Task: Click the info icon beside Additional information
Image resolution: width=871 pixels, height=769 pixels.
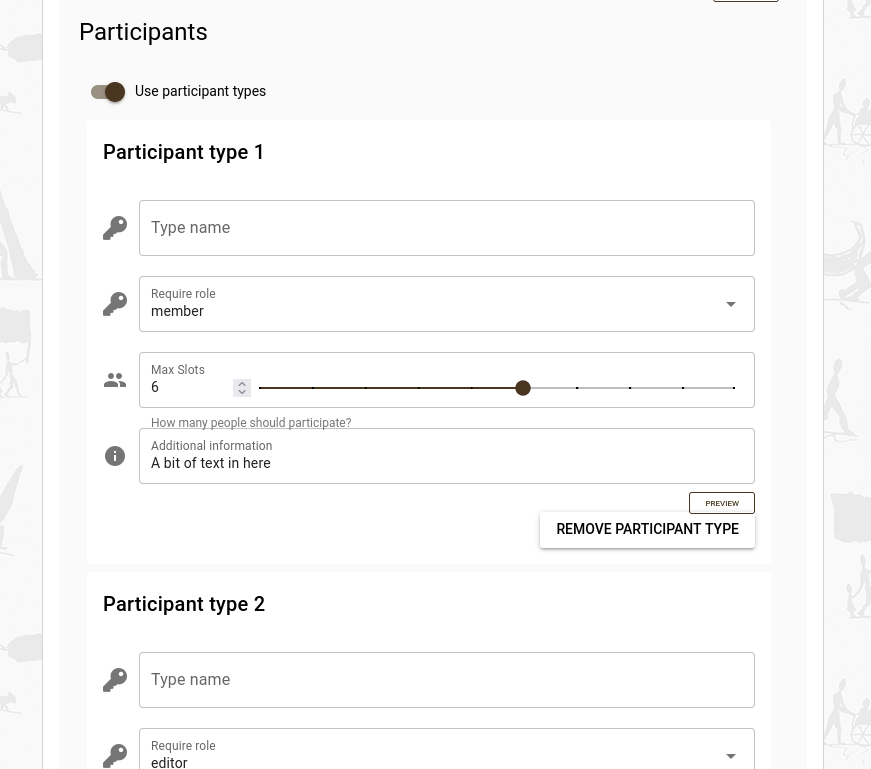Action: (x=115, y=456)
